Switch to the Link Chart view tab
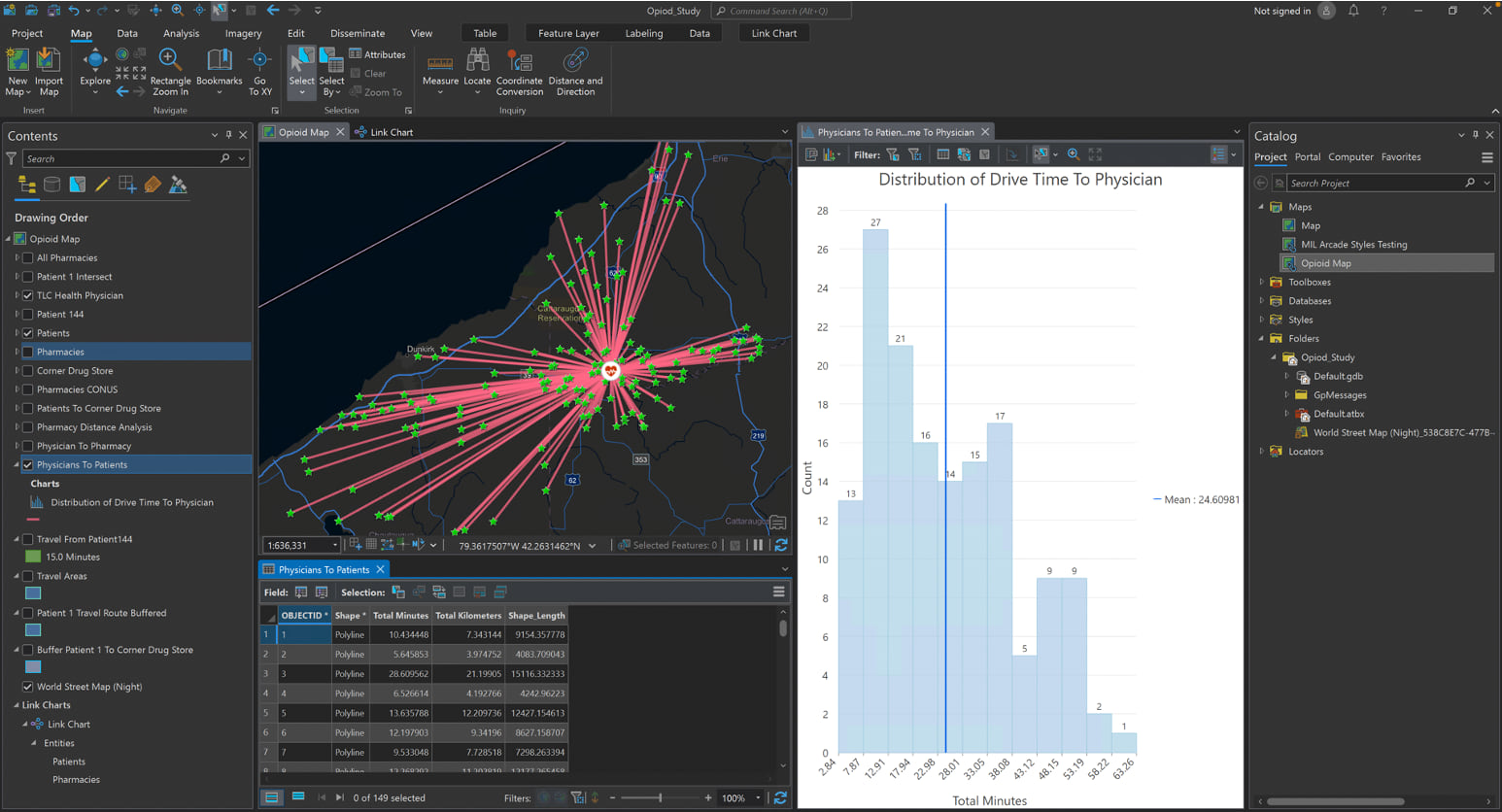The width and height of the screenshot is (1502, 812). [391, 132]
